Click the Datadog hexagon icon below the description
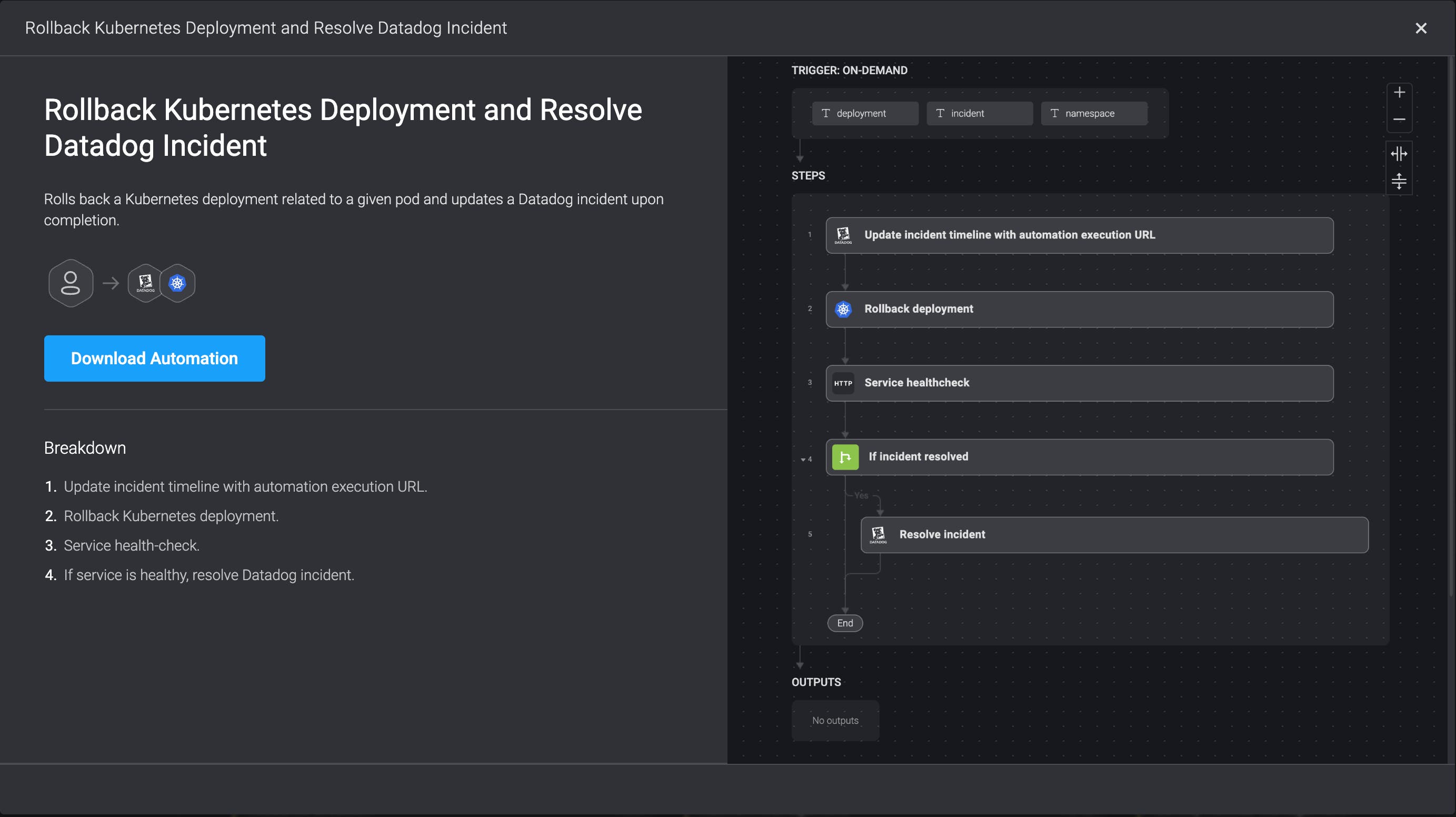The image size is (1456, 817). click(x=145, y=283)
